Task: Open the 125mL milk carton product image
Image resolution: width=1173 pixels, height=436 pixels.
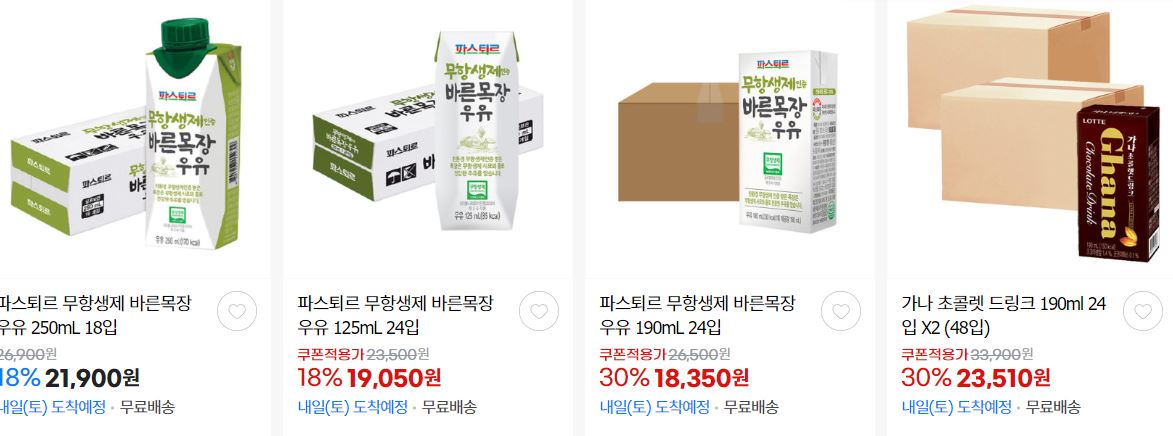Action: coord(429,137)
